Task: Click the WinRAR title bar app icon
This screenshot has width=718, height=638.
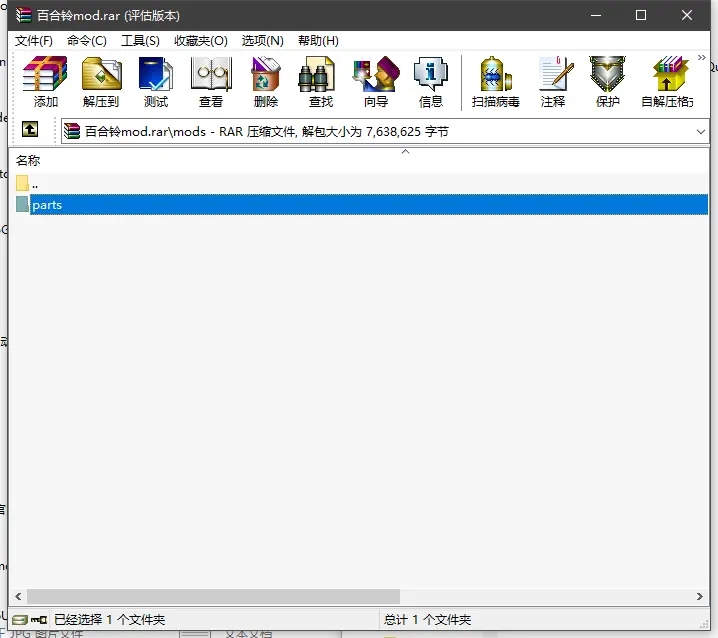Action: point(23,15)
